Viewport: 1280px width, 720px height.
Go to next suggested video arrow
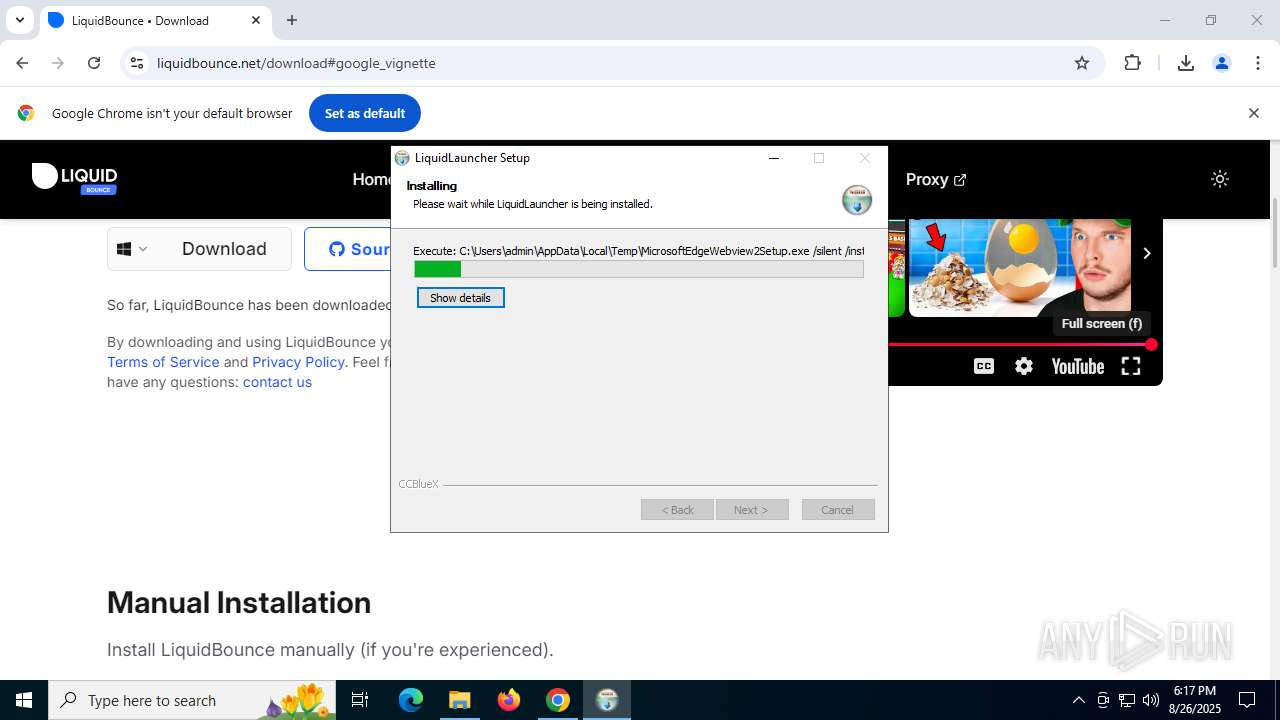tap(1147, 253)
